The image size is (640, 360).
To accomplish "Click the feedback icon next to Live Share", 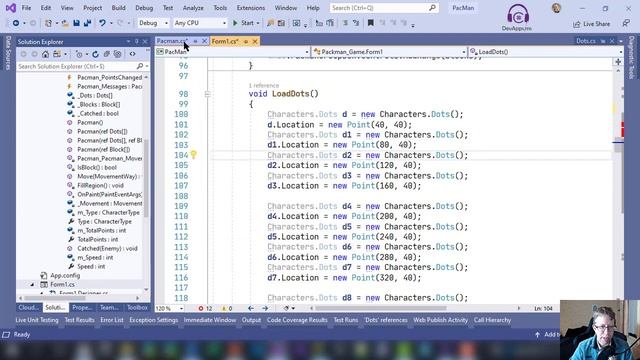I will 626,24.
